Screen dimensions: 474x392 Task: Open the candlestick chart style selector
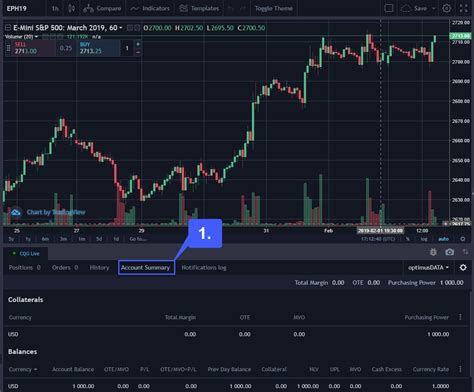[71, 8]
